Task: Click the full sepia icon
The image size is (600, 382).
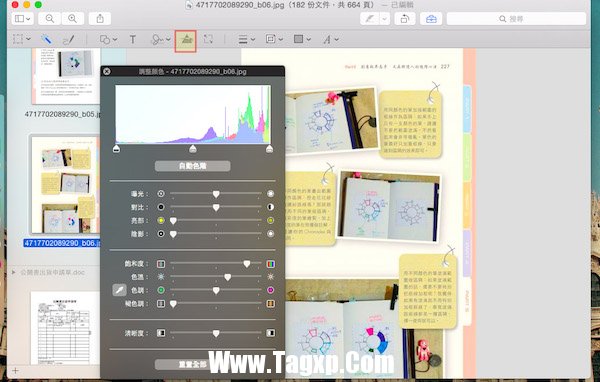Action: (x=271, y=304)
